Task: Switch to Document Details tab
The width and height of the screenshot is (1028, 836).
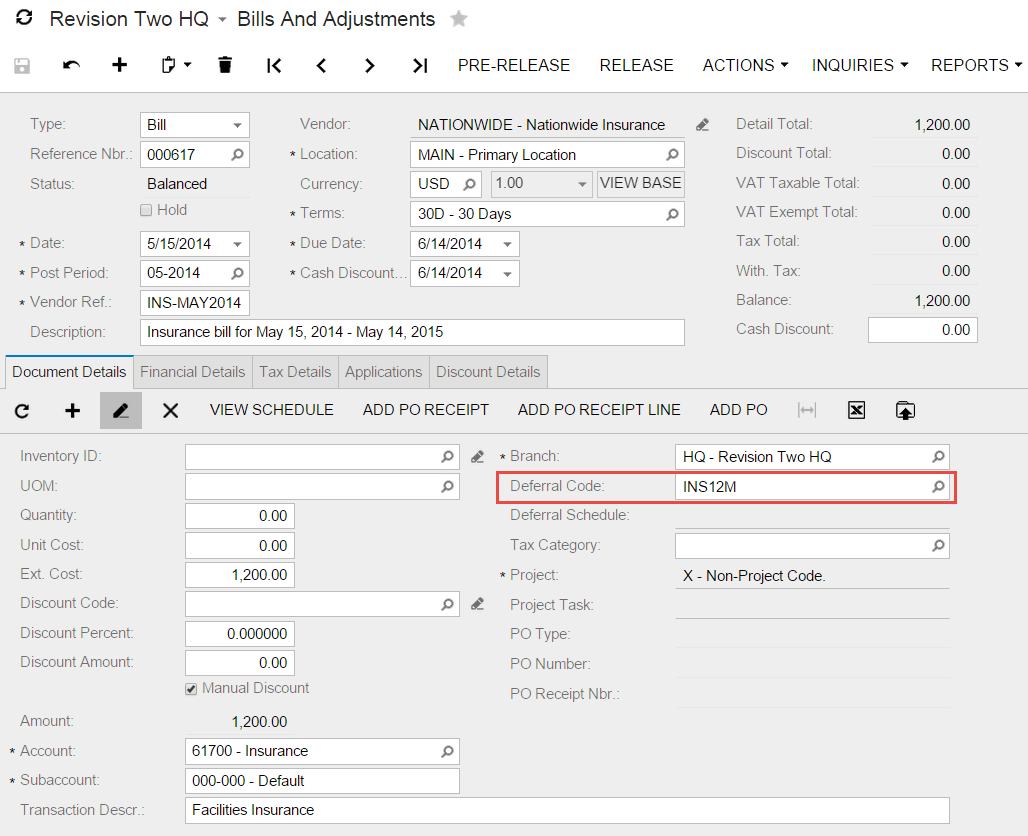Action: (x=69, y=372)
